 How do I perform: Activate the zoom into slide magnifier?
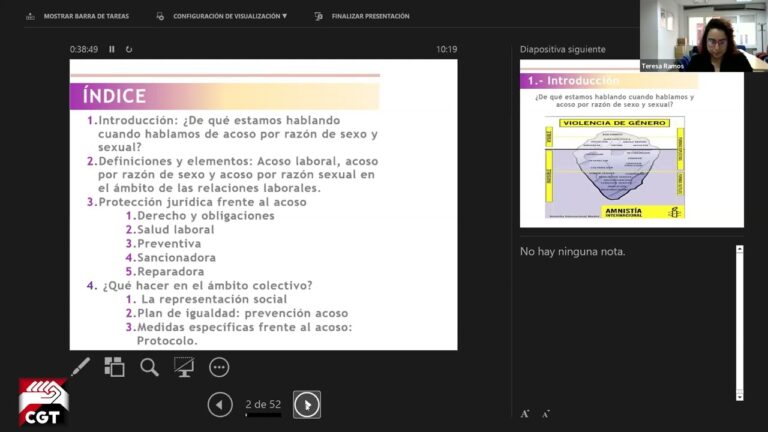click(x=149, y=367)
